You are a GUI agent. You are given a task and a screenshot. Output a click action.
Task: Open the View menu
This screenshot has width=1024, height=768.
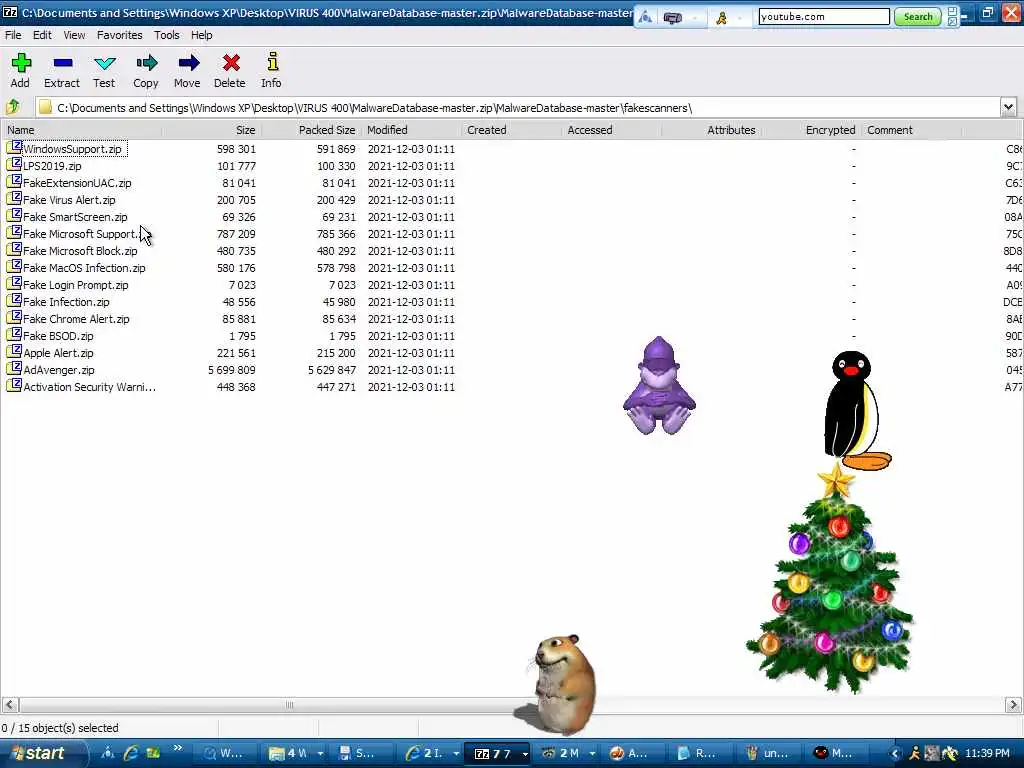[x=74, y=35]
